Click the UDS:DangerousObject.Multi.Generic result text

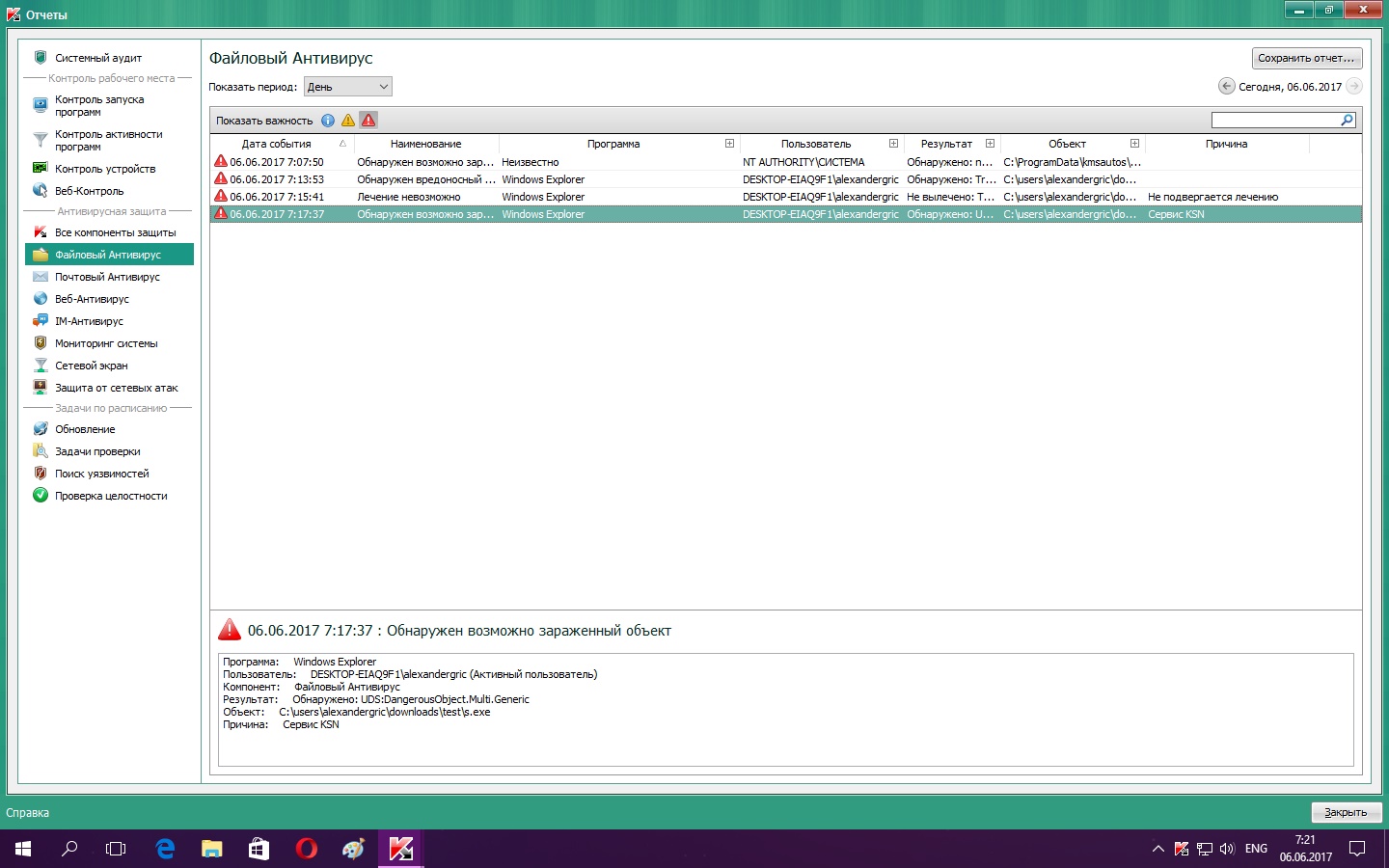(445, 699)
